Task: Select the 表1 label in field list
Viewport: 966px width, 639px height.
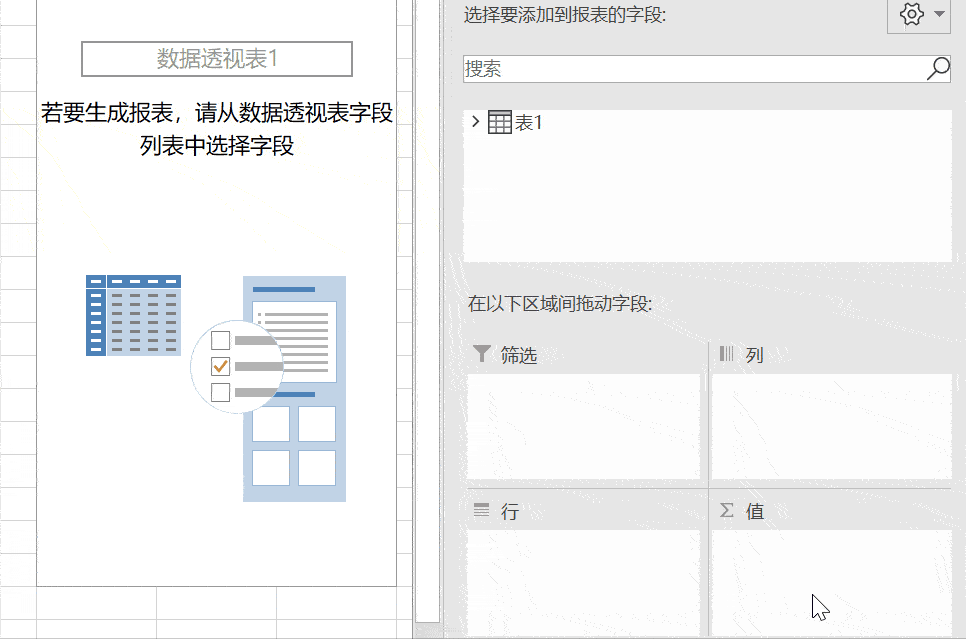Action: point(528,123)
